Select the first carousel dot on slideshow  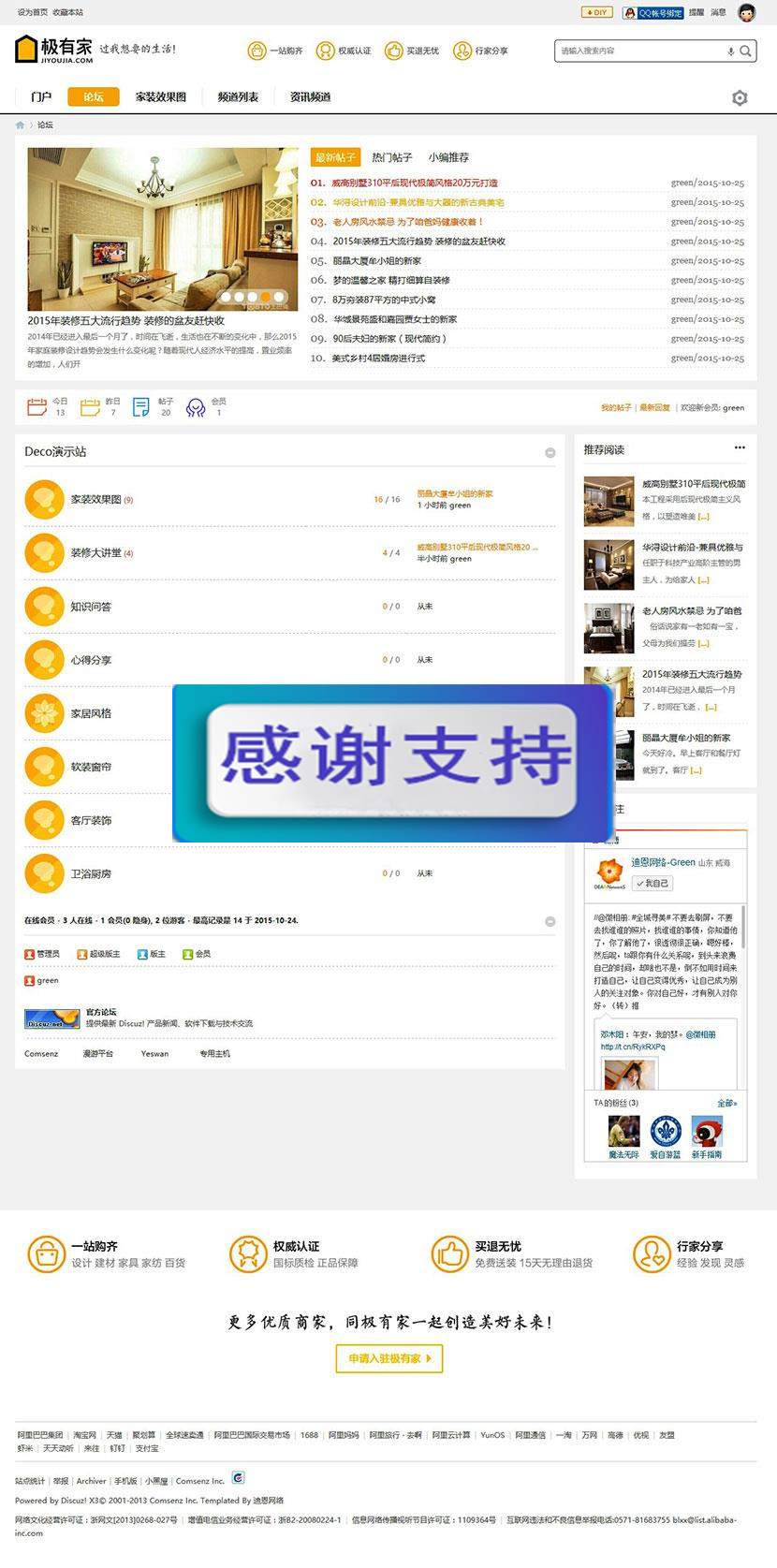point(227,297)
